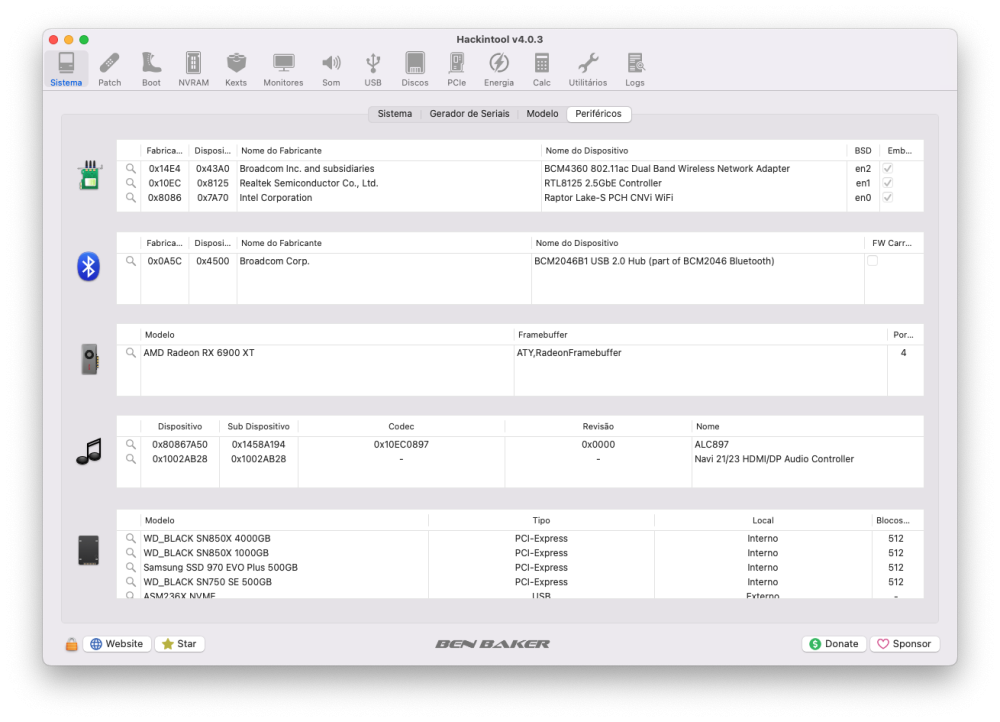1000x722 pixels.
Task: Open the Energia toolbar section
Action: pos(499,70)
